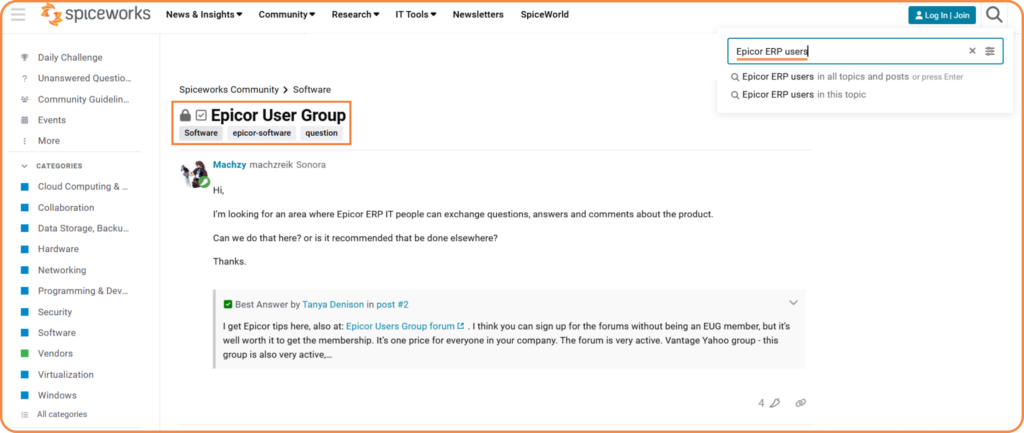Image resolution: width=1024 pixels, height=433 pixels.
Task: Click into the search input field
Action: click(x=849, y=51)
